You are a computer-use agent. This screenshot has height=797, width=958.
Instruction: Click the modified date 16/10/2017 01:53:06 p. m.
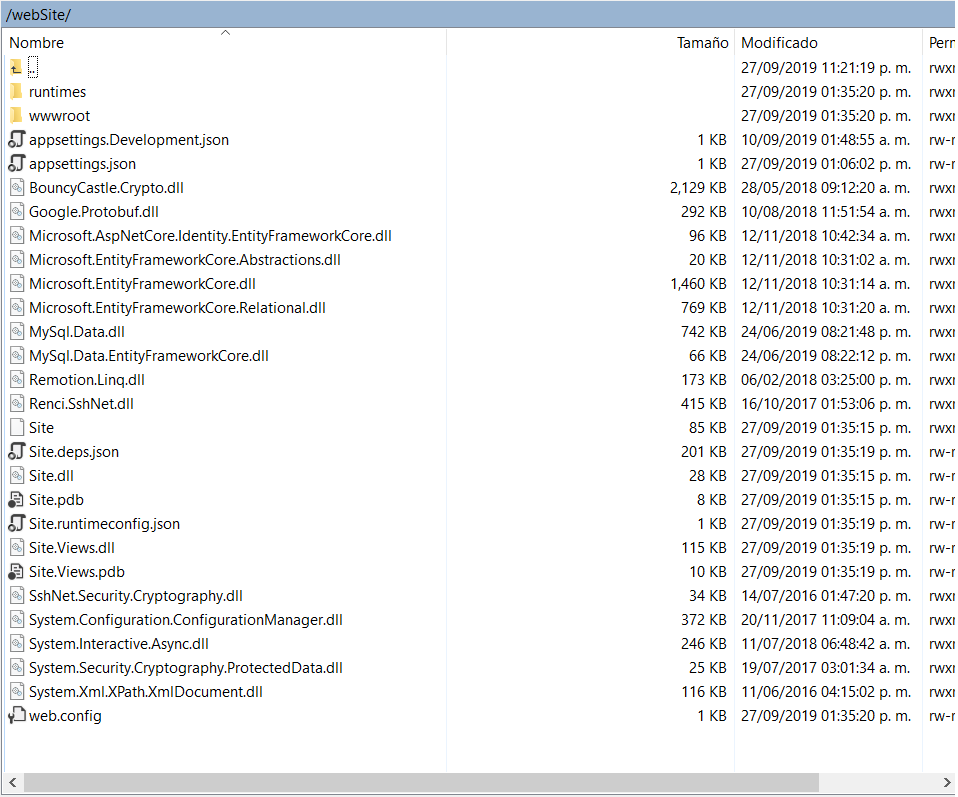[x=826, y=403]
